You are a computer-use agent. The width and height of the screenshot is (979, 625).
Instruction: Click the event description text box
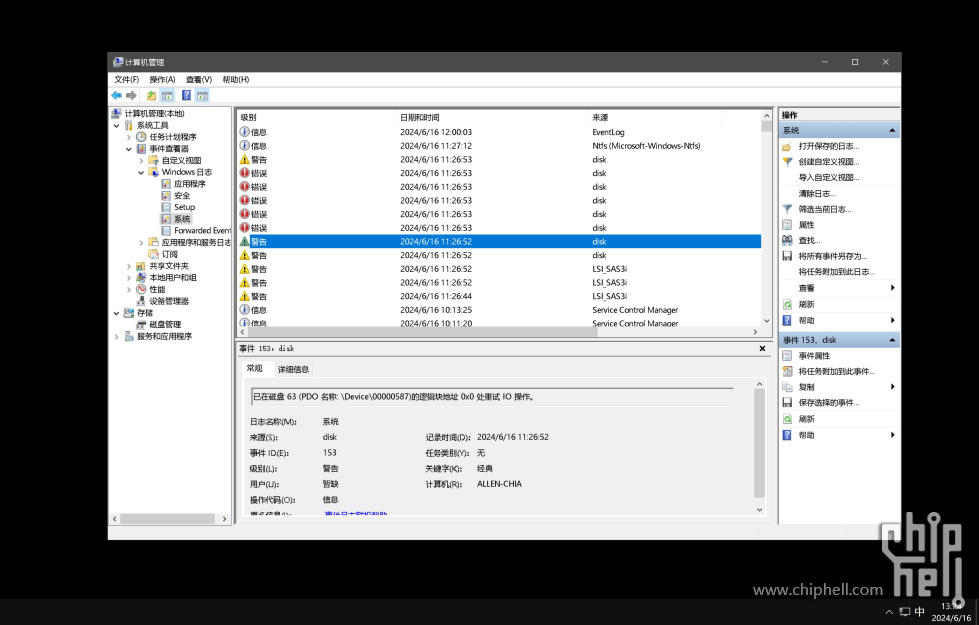(x=492, y=396)
